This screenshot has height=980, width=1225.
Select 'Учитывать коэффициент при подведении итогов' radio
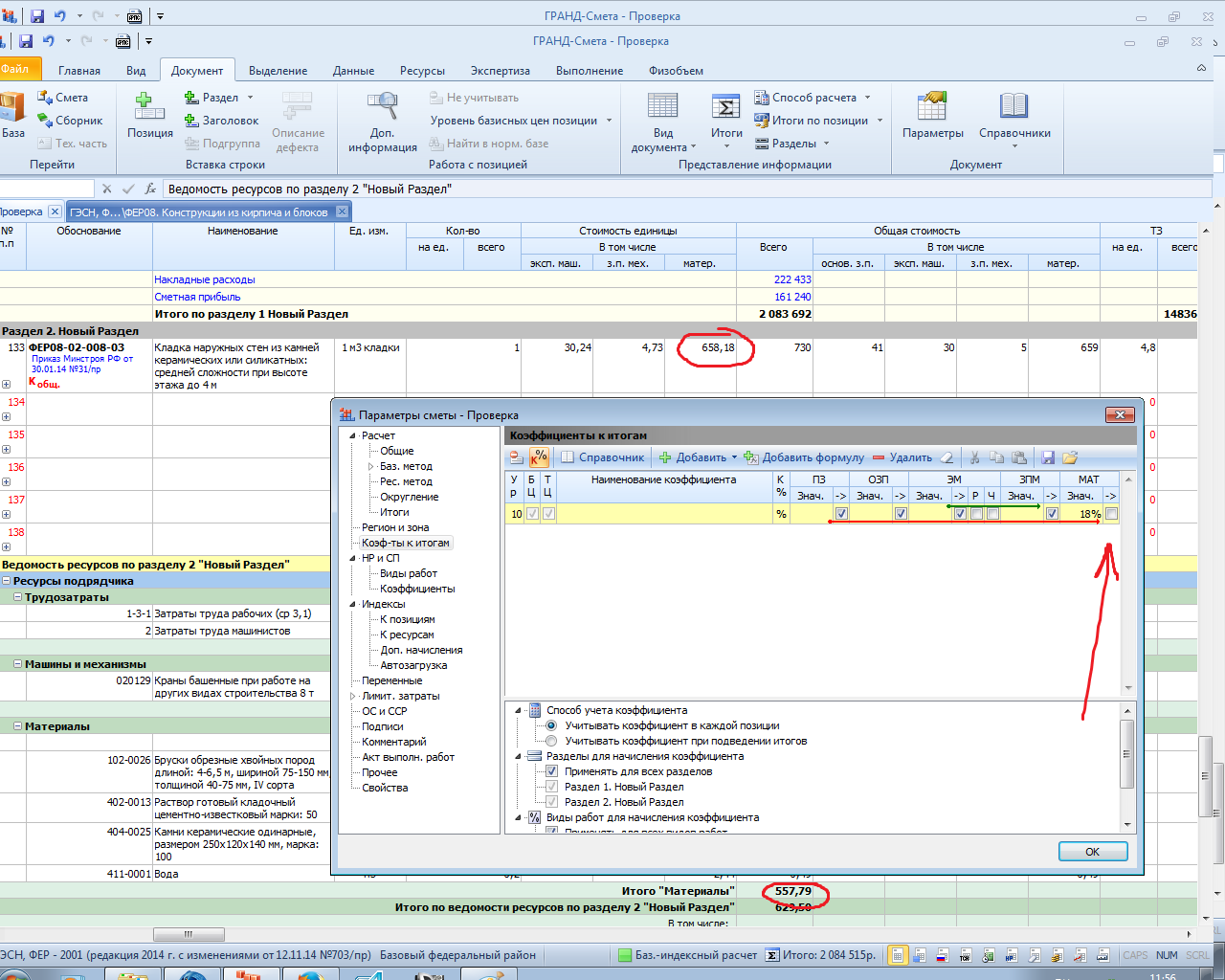pos(551,741)
